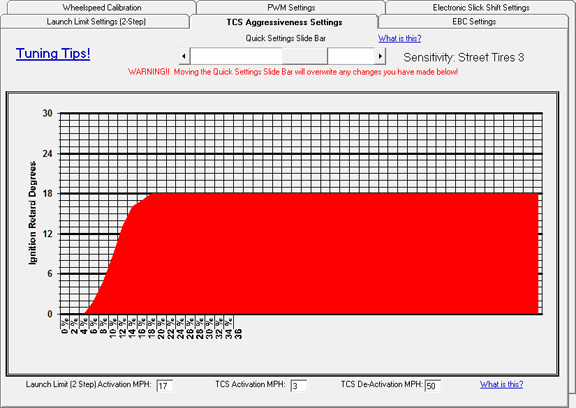
Task: Click the Quick Settings slide bar thumb
Action: click(x=305, y=57)
